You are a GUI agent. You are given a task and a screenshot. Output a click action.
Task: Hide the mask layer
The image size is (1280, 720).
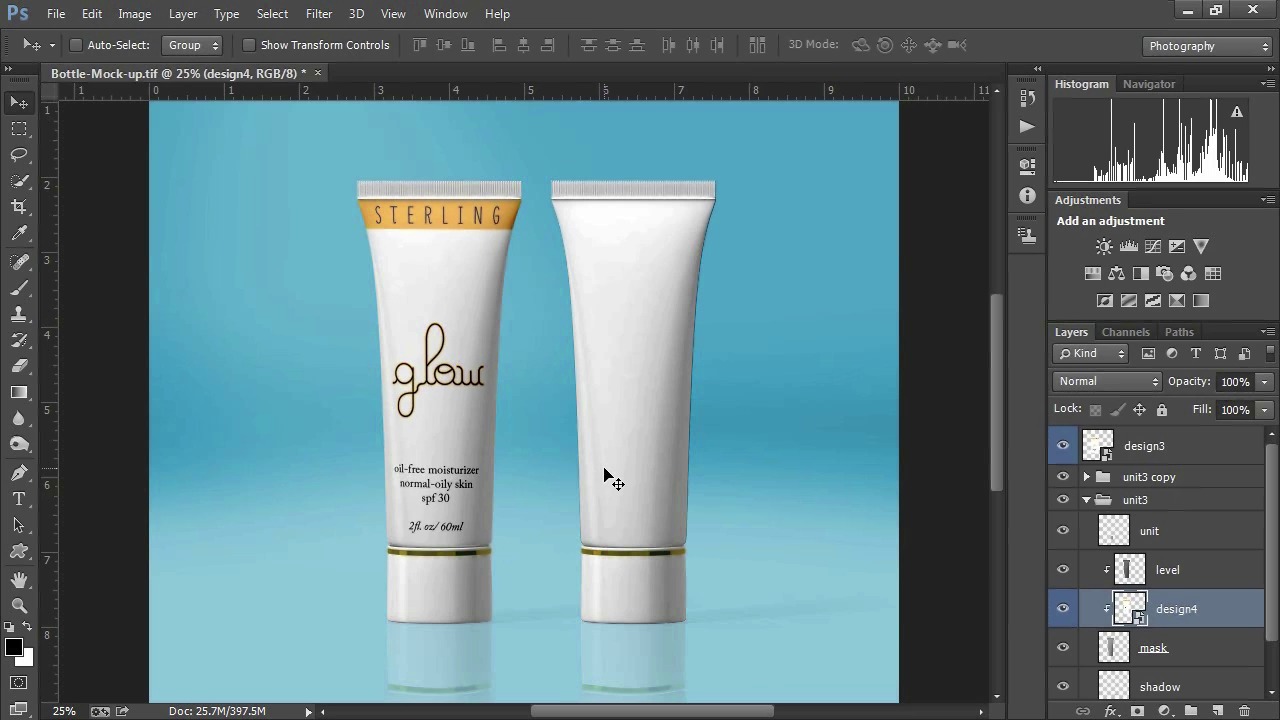[x=1063, y=648]
